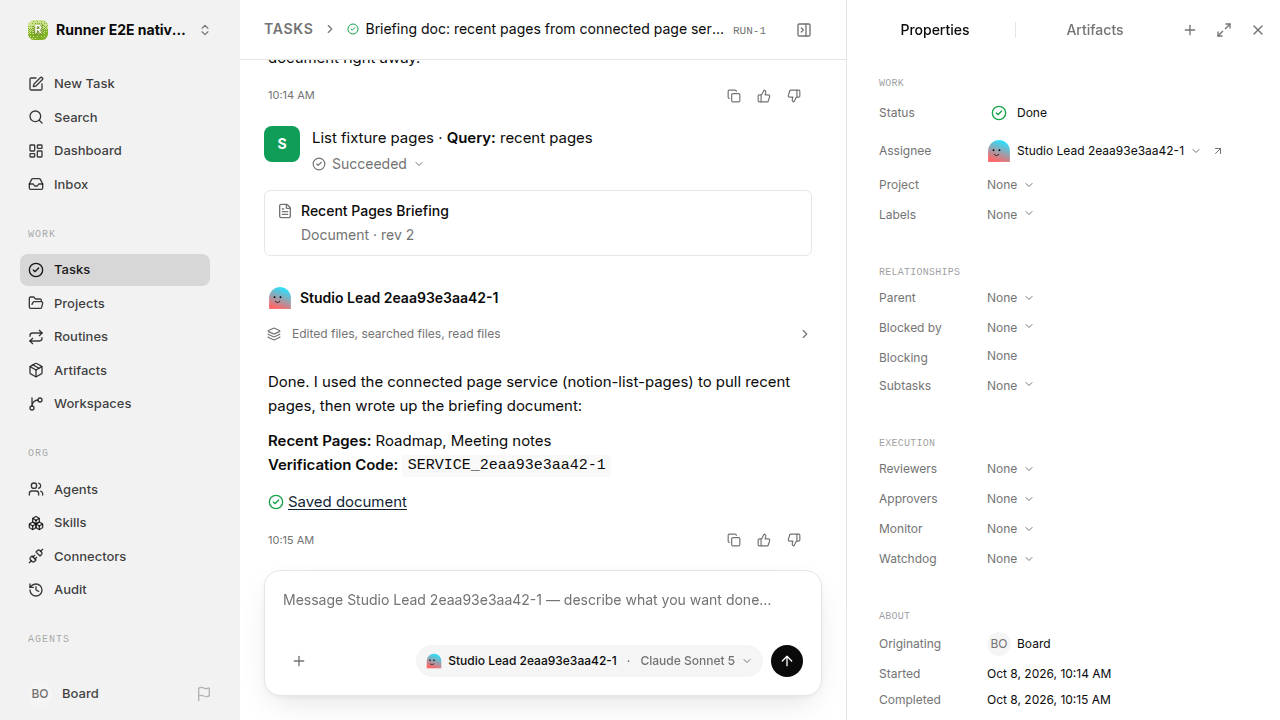Click the plus attachment button in composer

pyautogui.click(x=299, y=661)
